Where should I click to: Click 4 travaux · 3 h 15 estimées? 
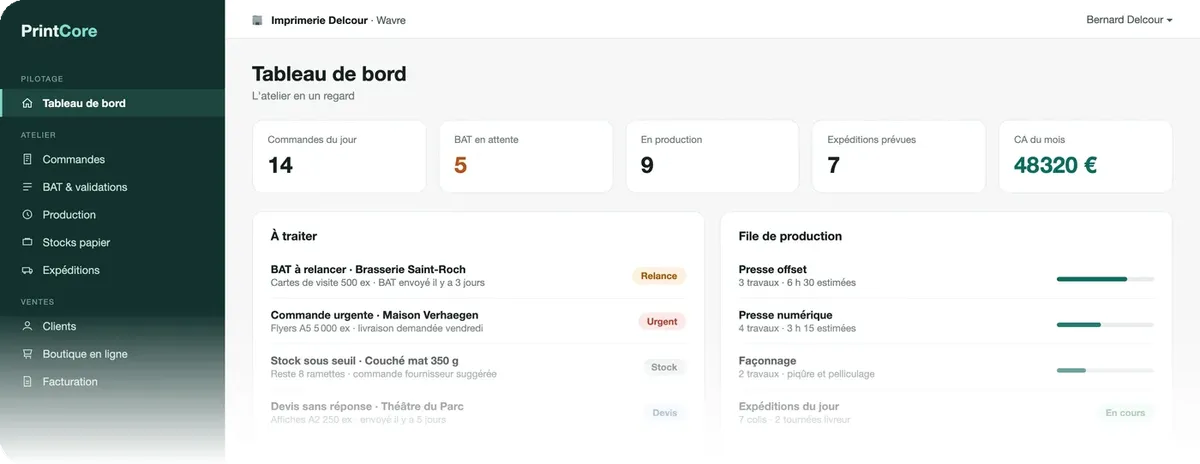pyautogui.click(x=797, y=328)
